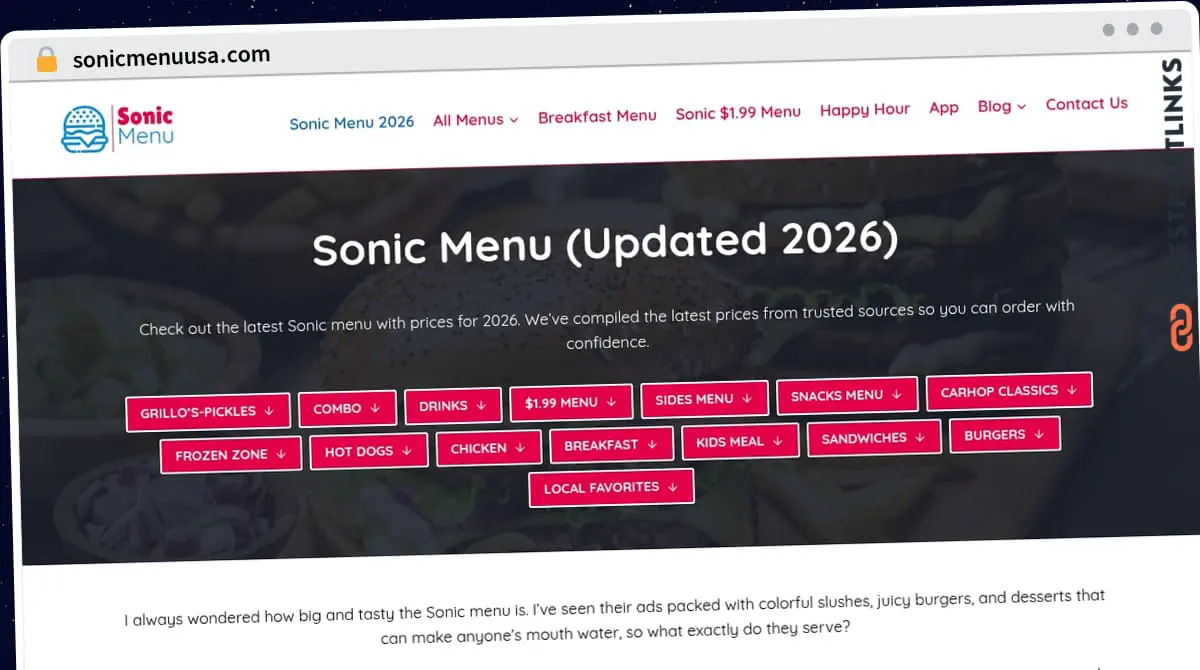Click the Sonic Menu burger logo
The height and width of the screenshot is (670, 1200).
coord(117,129)
